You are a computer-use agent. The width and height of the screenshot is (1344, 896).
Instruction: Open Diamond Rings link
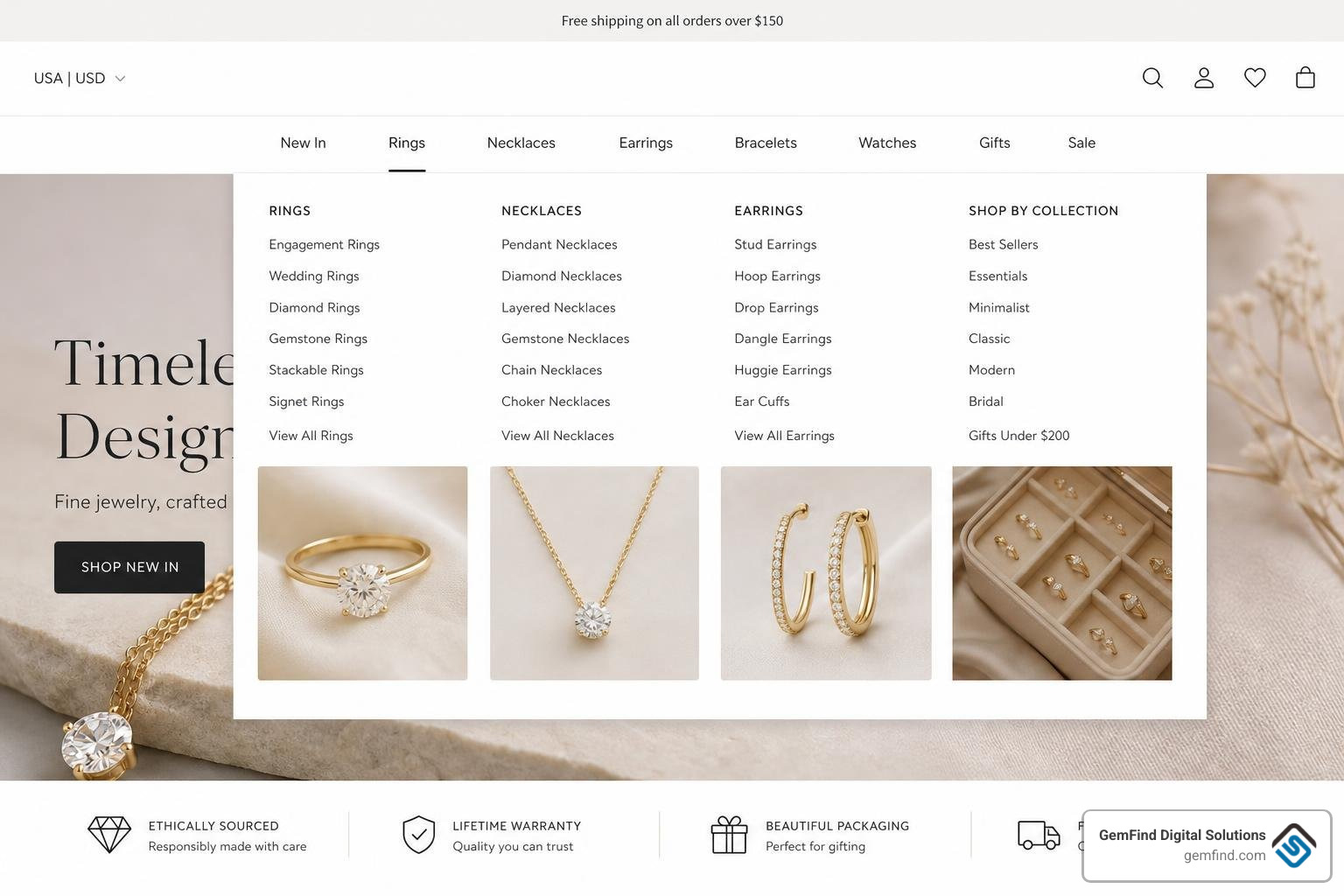coord(314,307)
